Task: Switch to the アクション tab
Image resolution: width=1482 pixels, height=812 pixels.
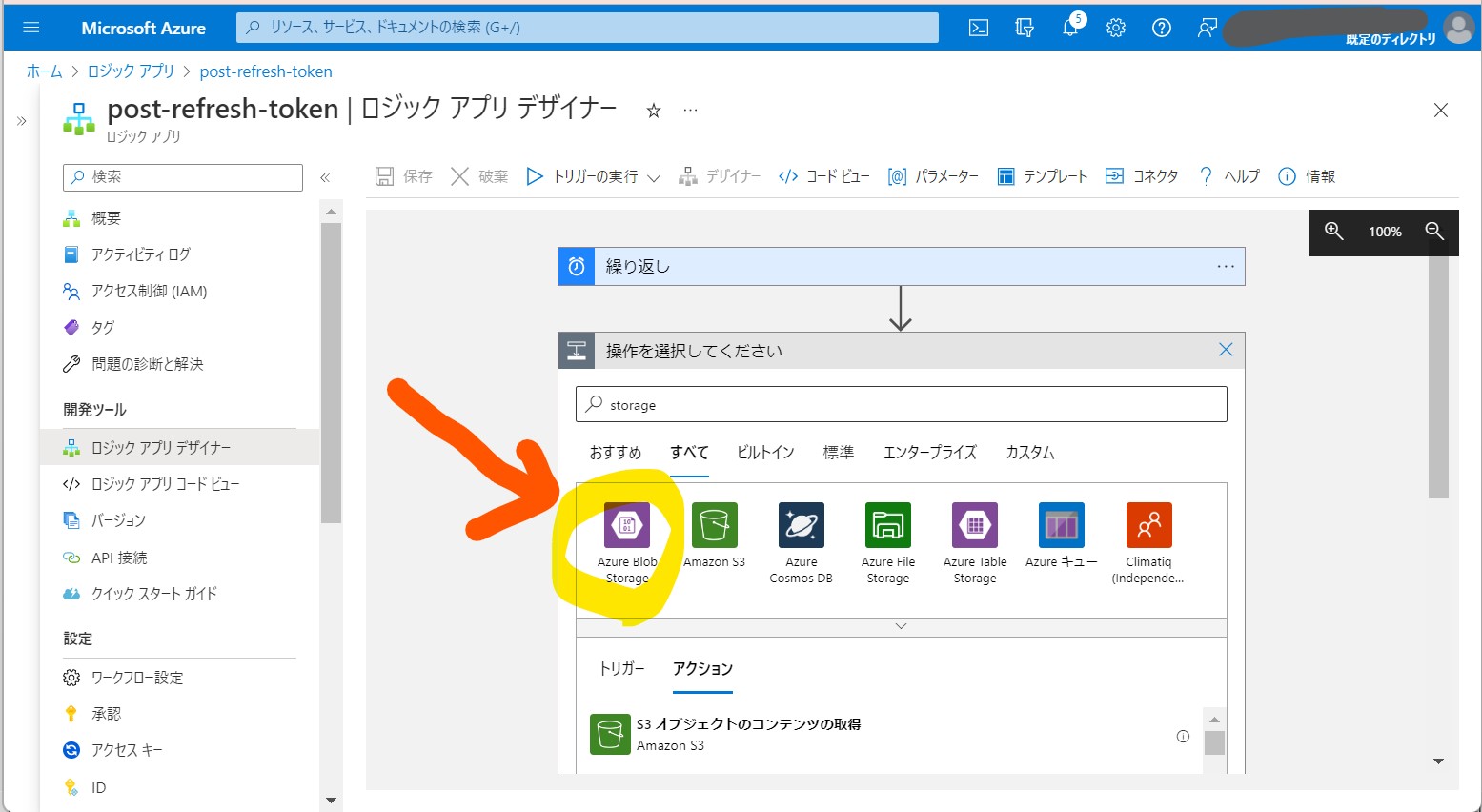Action: [702, 669]
